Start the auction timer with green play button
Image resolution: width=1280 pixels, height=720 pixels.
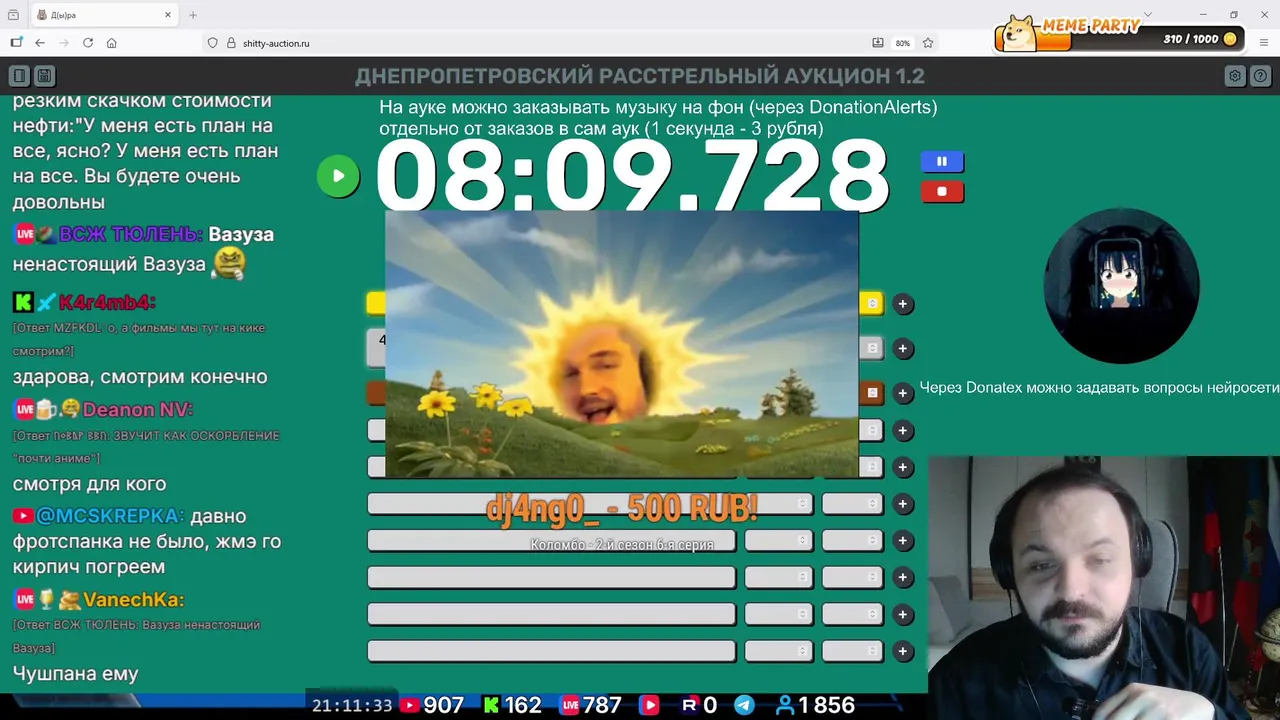coord(338,177)
